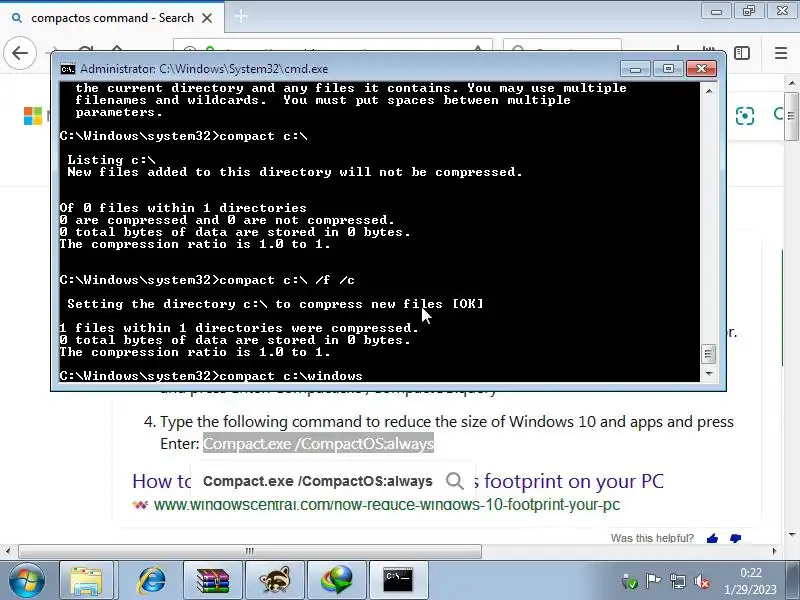Open the Action Center flag tray icon
Screen dimensions: 800x600
click(x=653, y=581)
